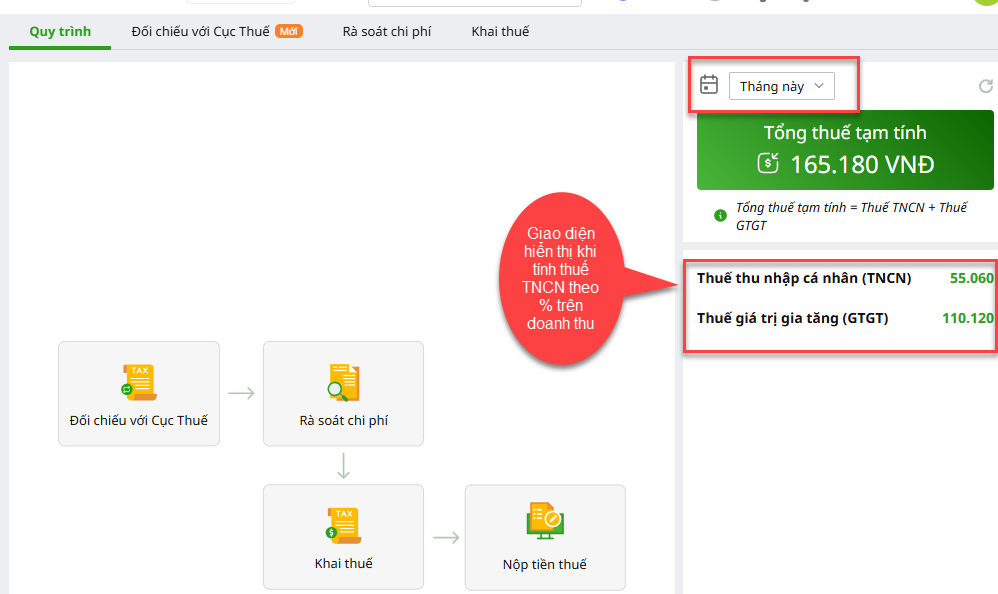Click the Khai thuế workflow step icon
This screenshot has width=998, height=594.
point(343,525)
